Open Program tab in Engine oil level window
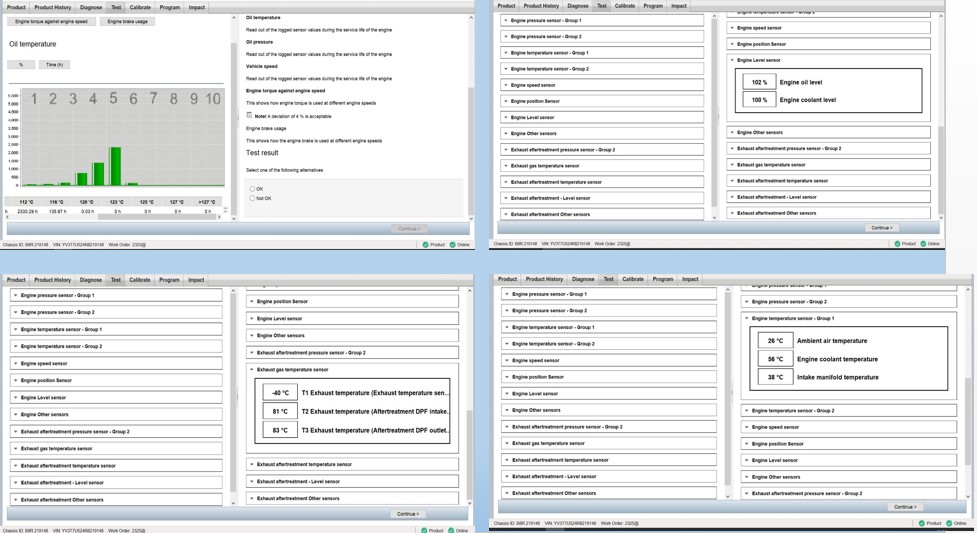 coord(653,6)
